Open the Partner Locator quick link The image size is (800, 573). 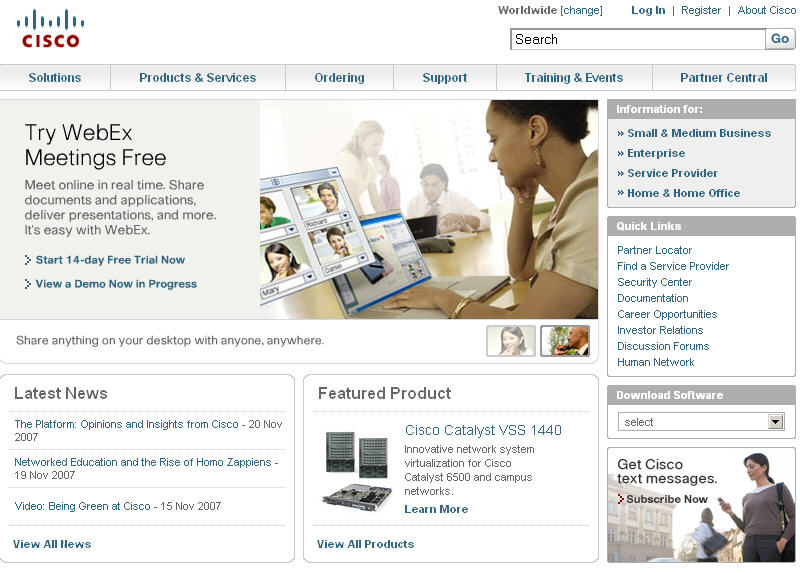point(655,250)
